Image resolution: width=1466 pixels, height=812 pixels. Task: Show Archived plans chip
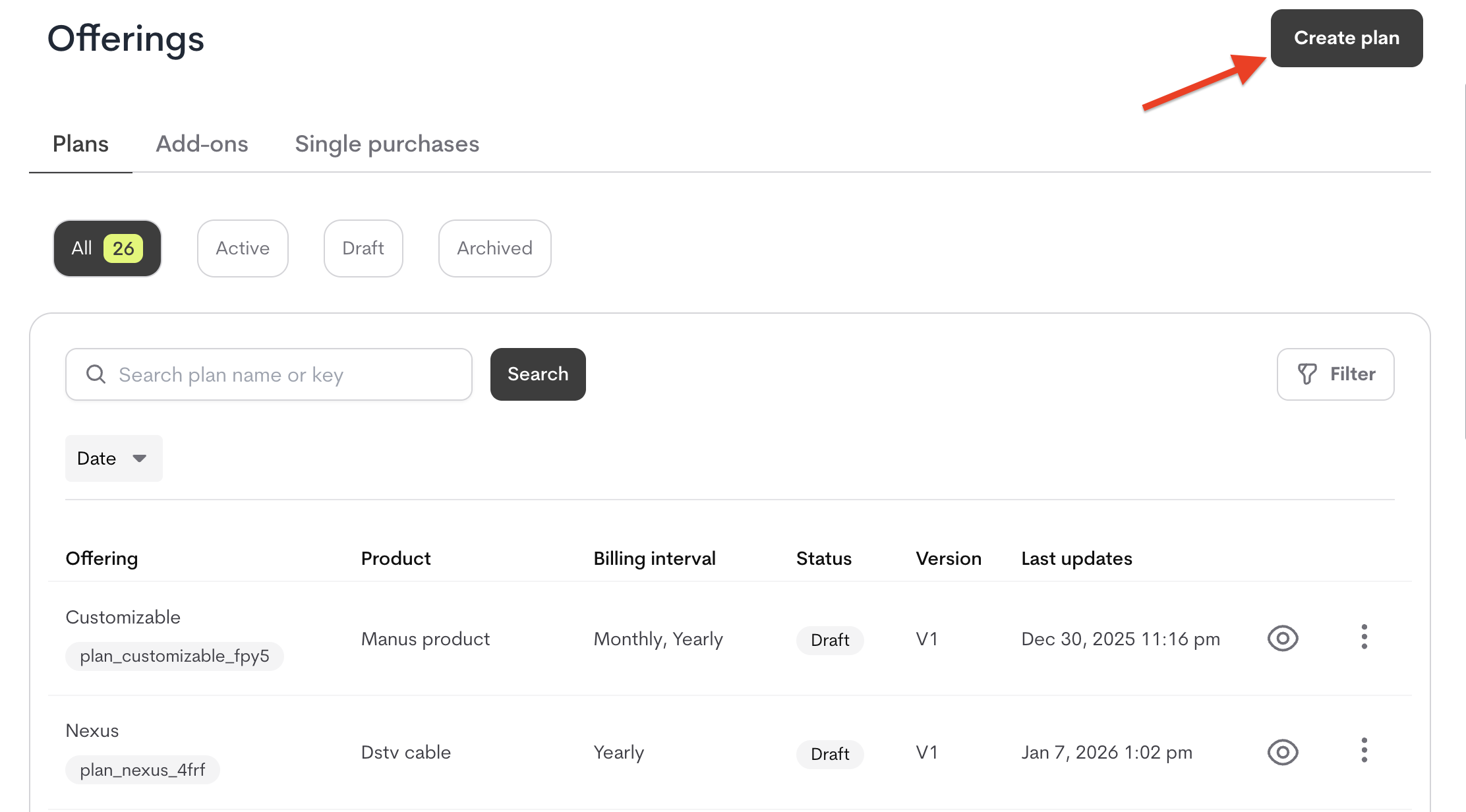pyautogui.click(x=494, y=248)
